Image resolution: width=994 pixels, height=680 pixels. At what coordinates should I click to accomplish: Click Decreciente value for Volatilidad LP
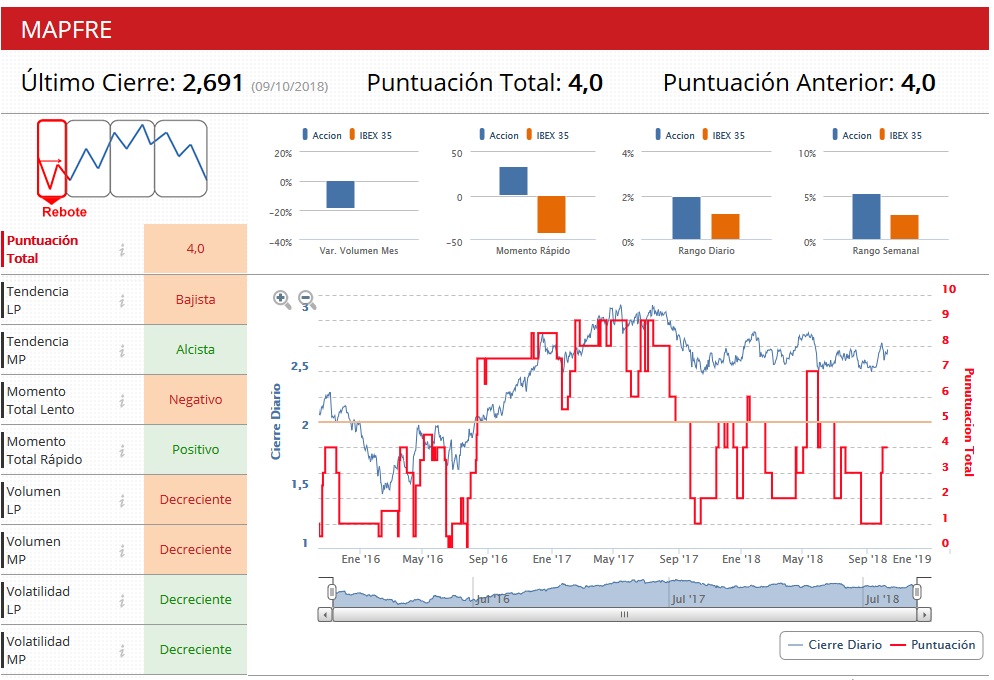195,600
